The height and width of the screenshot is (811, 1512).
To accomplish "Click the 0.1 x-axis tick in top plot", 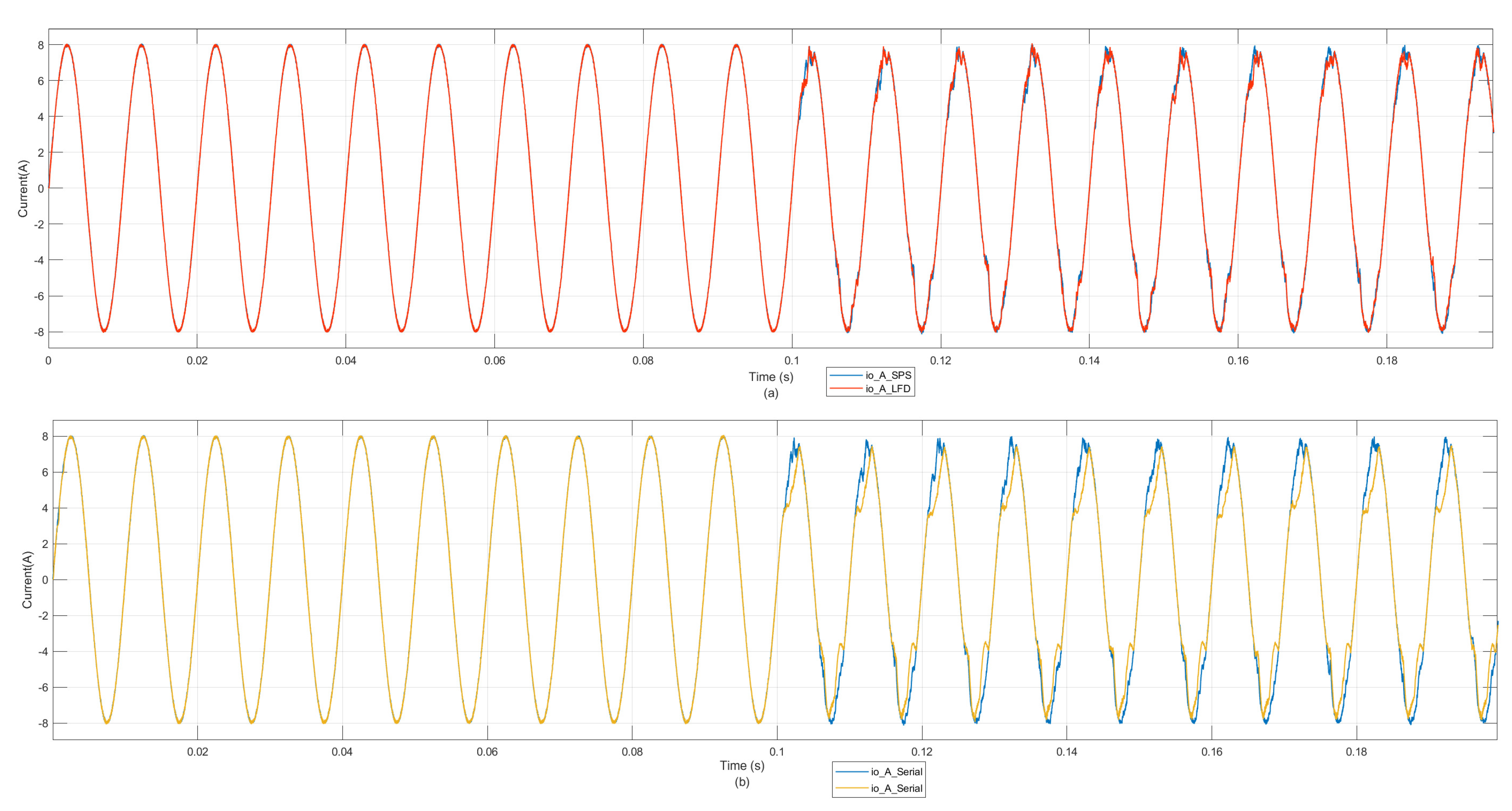I will point(792,360).
